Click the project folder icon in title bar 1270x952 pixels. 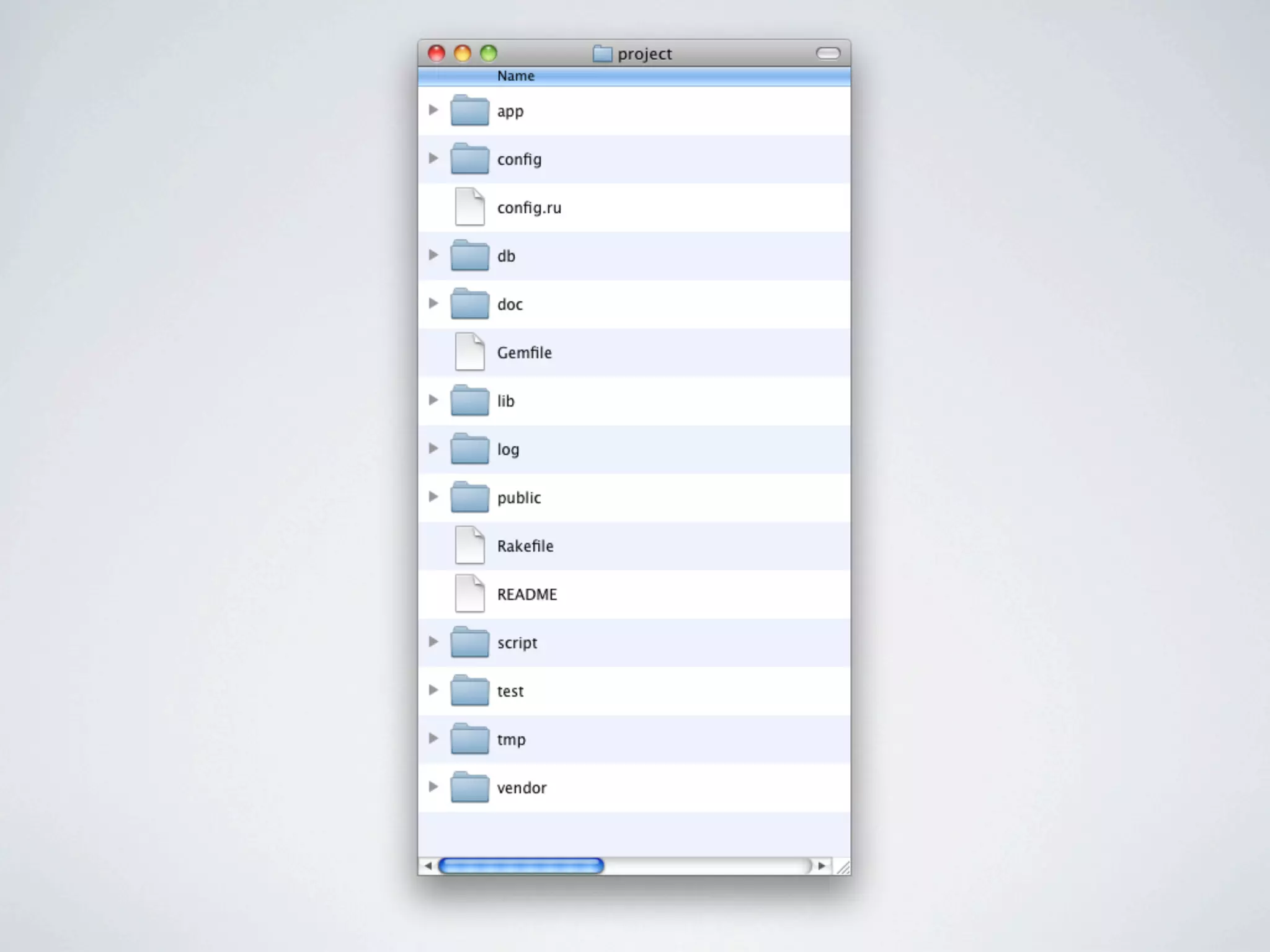pos(602,54)
